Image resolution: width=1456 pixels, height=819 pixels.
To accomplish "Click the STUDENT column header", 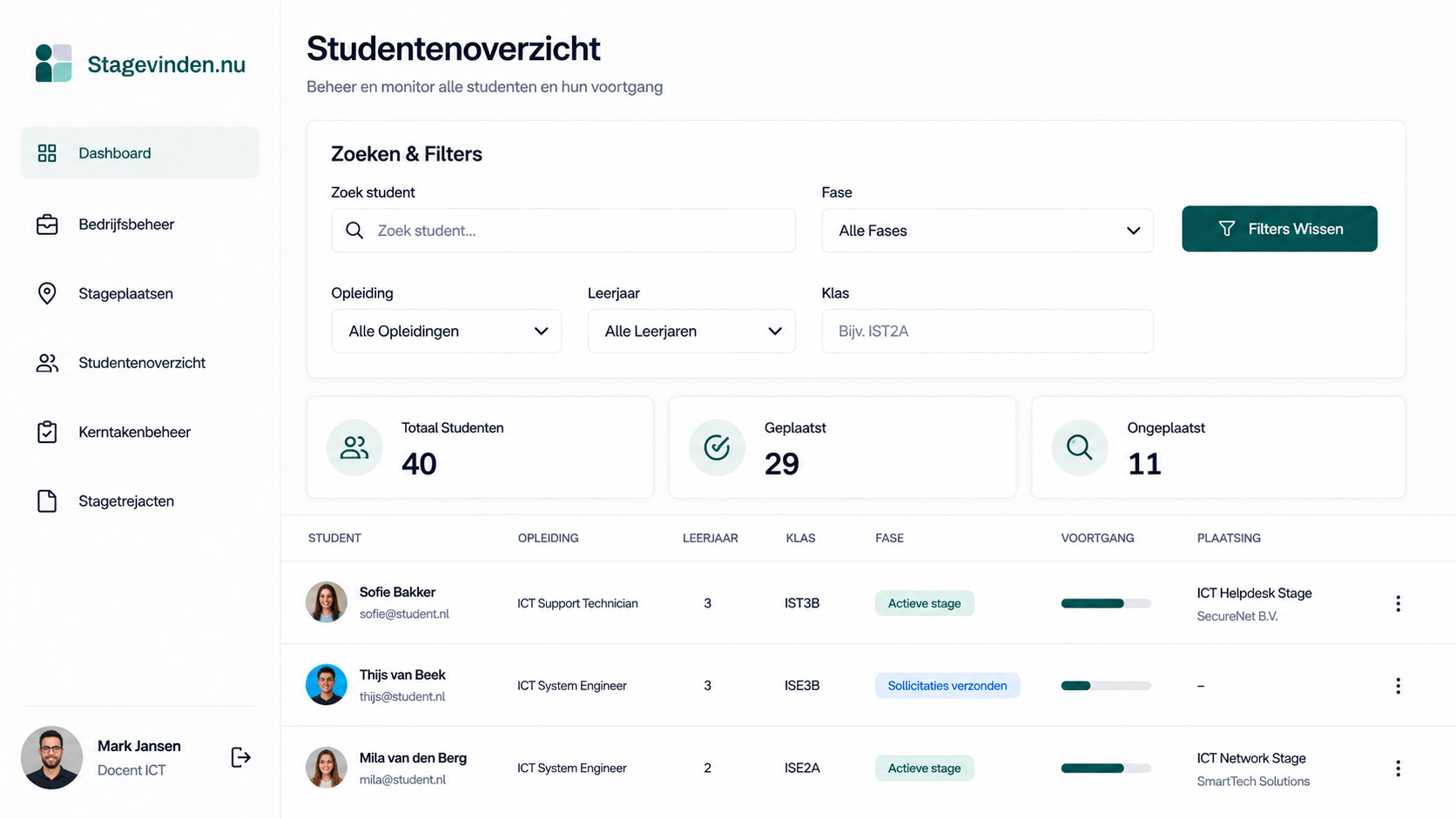I will tap(334, 538).
